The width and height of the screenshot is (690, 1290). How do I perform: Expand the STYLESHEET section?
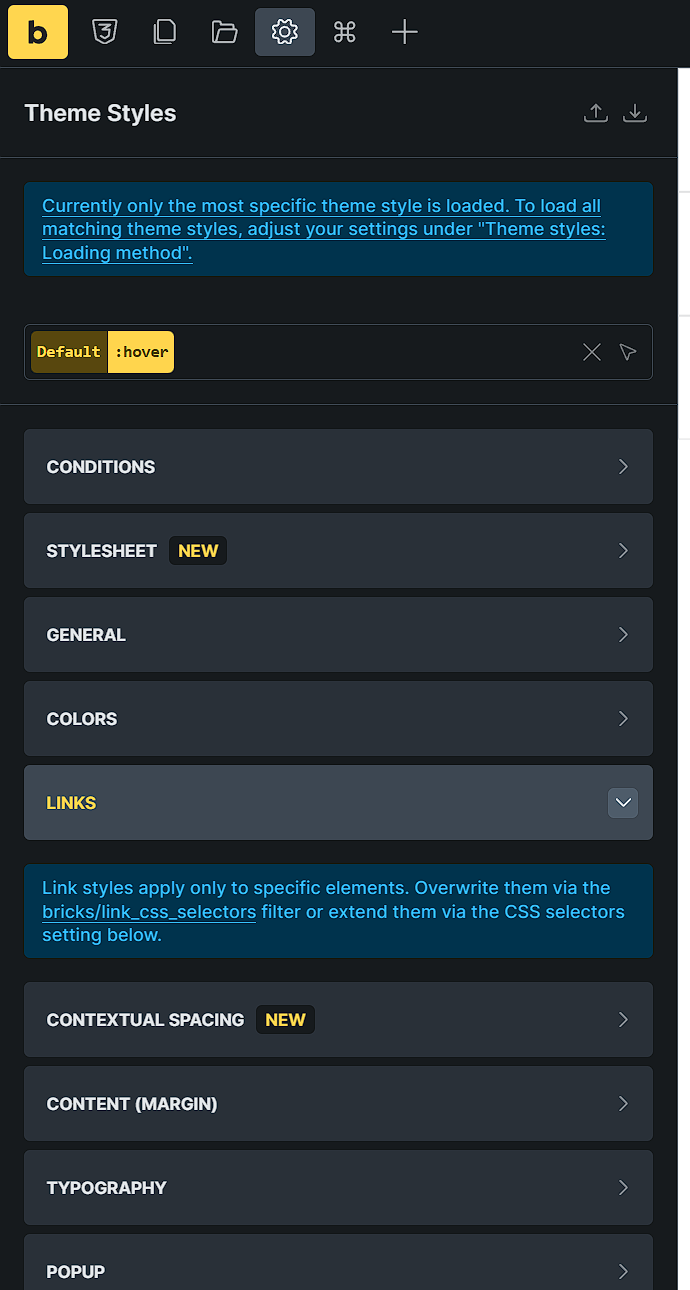[338, 551]
